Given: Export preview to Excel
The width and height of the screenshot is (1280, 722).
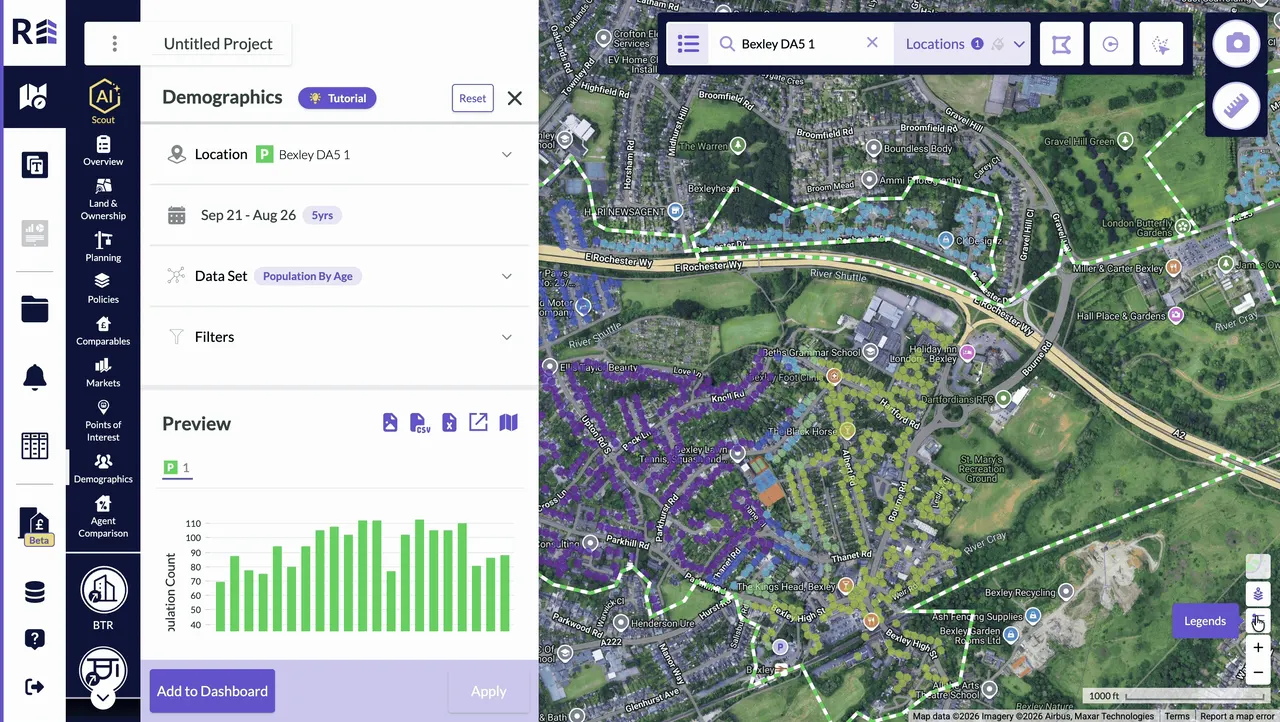Looking at the screenshot, I should 449,423.
